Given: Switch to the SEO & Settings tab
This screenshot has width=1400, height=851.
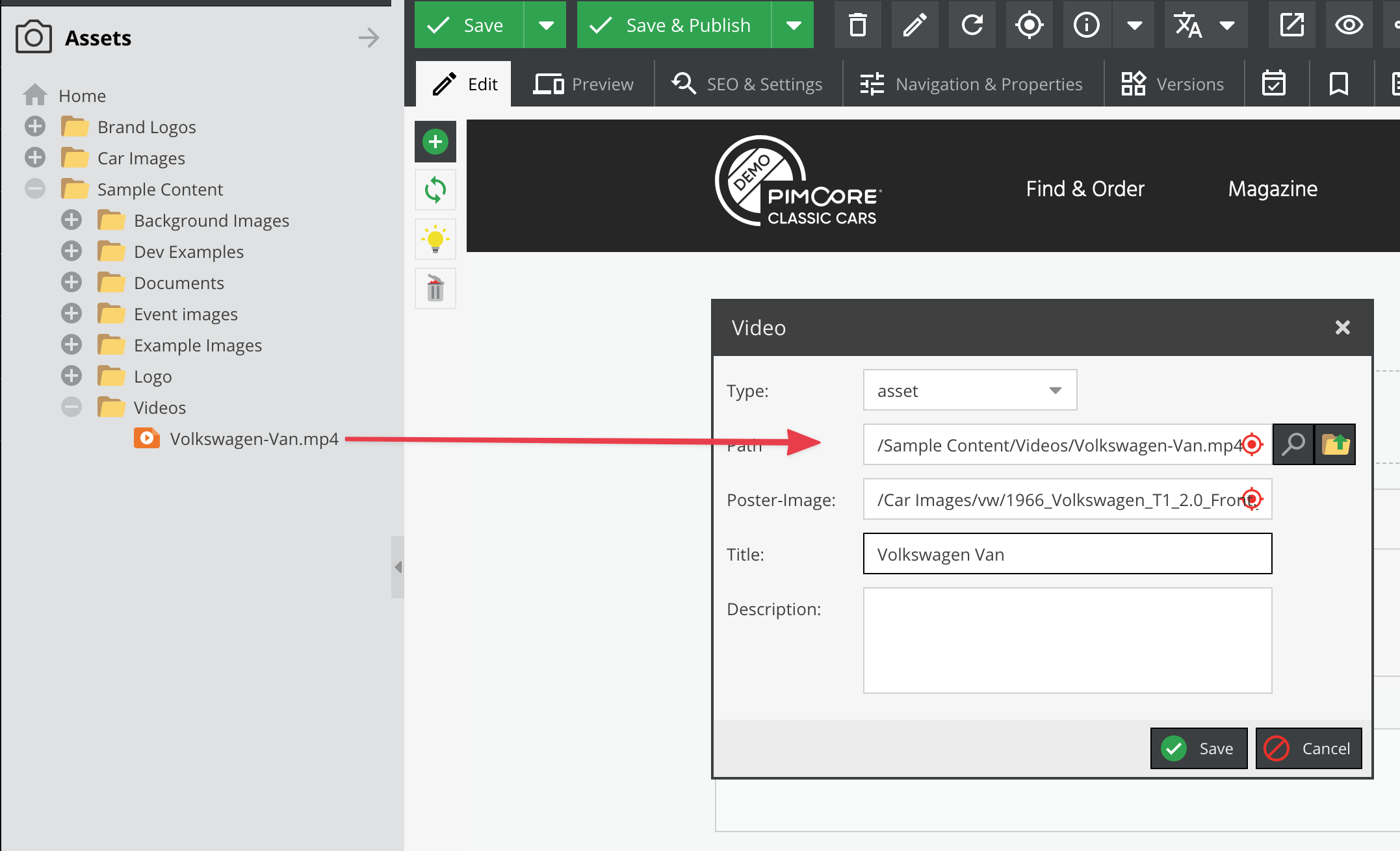Looking at the screenshot, I should click(x=747, y=84).
